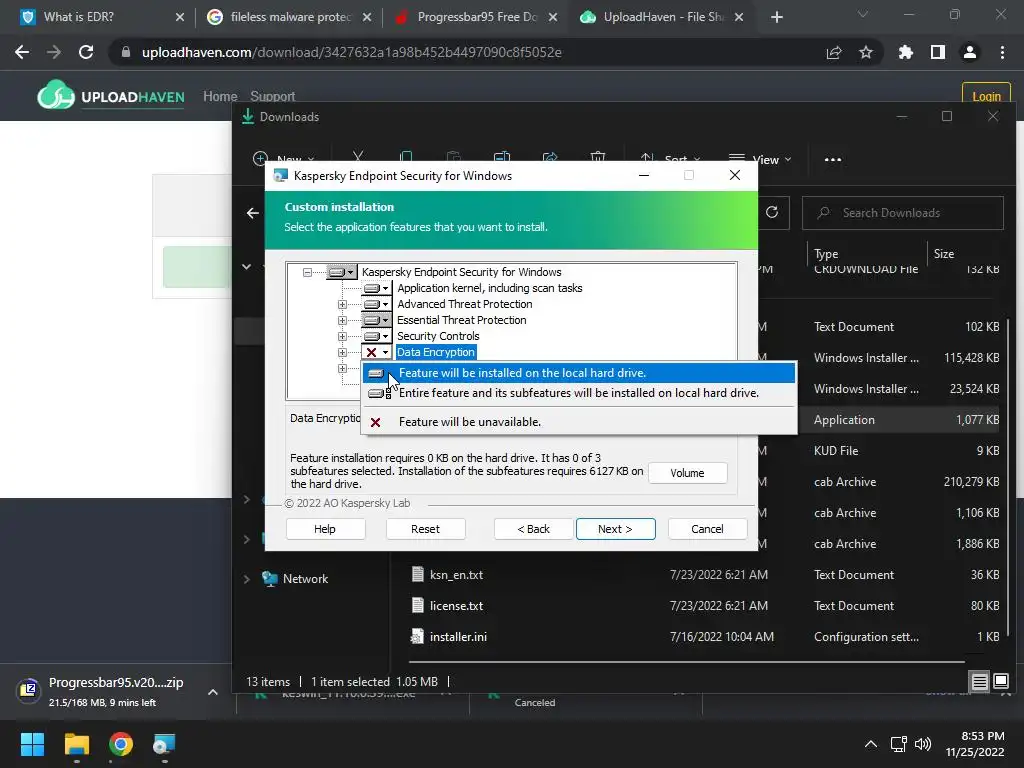Click the Volume button

click(687, 473)
